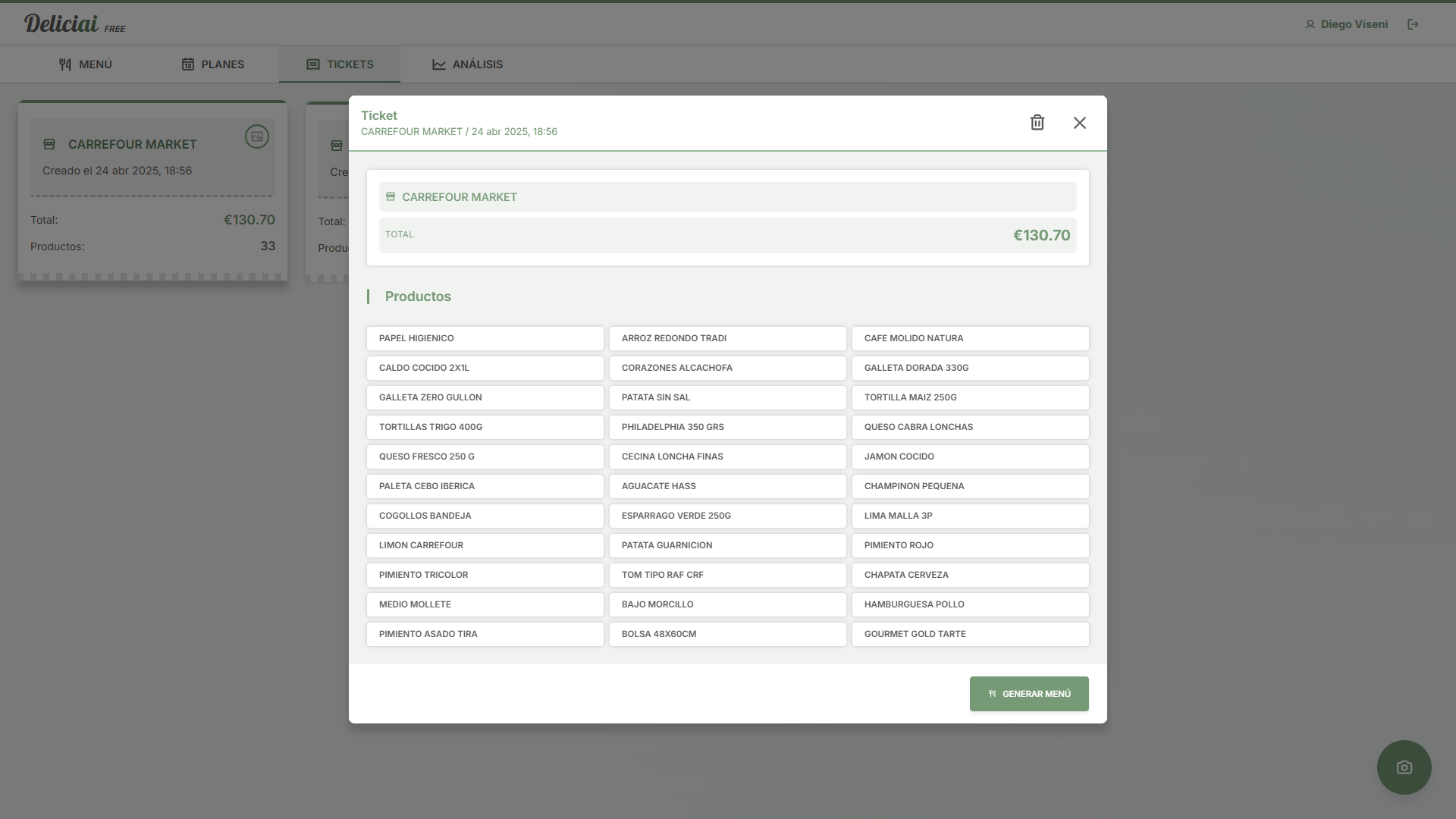Click user profile icon
Screen dimensions: 1456x819
[1310, 24]
